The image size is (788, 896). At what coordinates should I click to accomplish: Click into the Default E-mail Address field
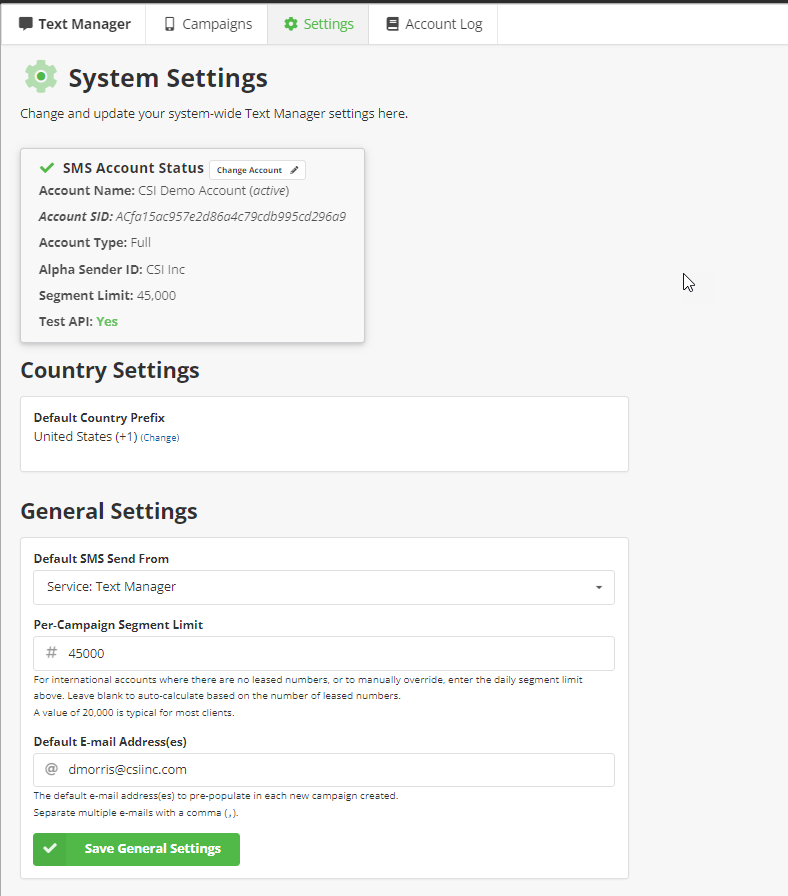point(335,770)
